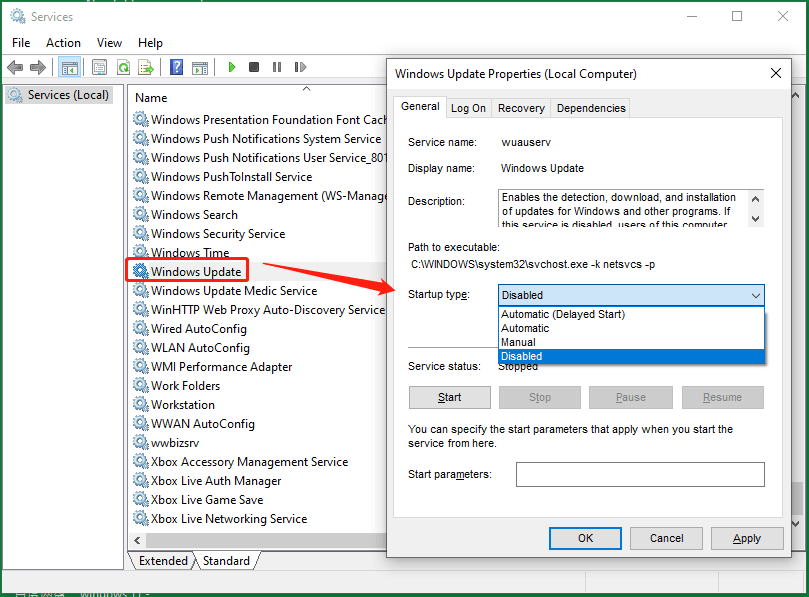This screenshot has height=597, width=809.
Task: Choose Automatic (Delayed Start) from the list
Action: (x=563, y=314)
